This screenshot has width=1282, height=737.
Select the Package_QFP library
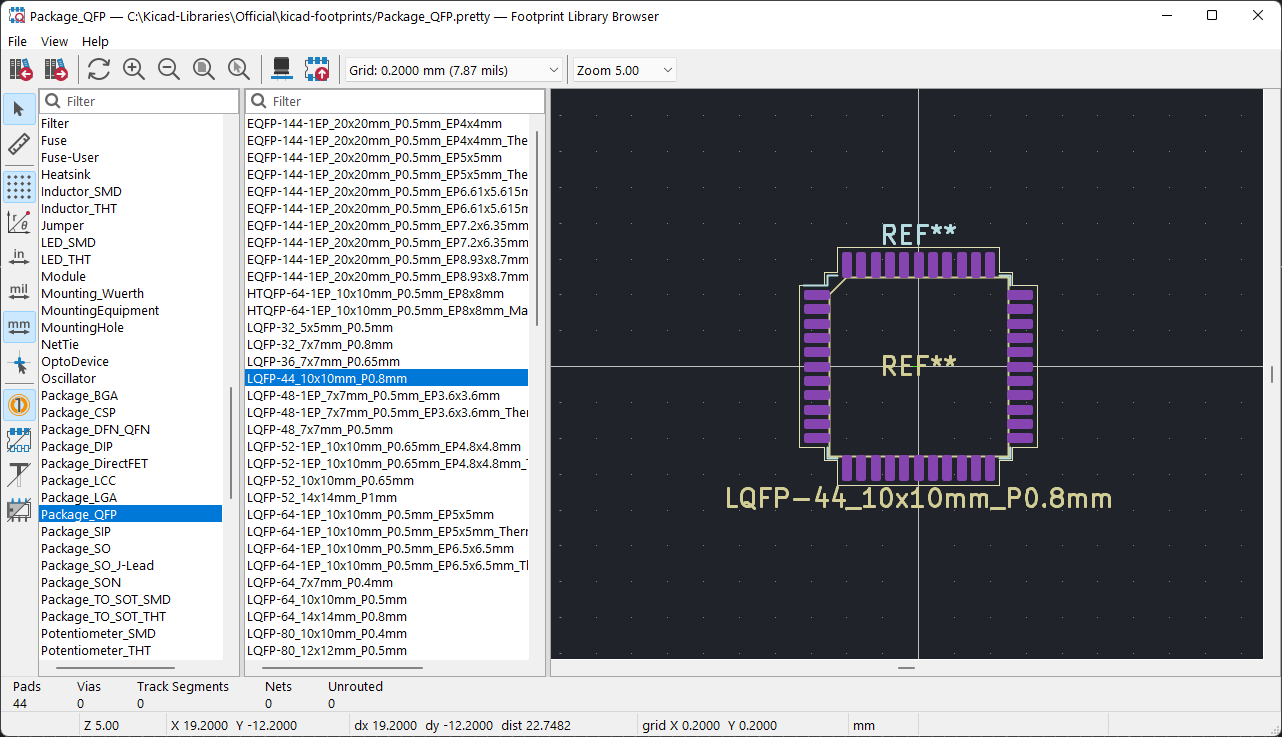point(130,514)
